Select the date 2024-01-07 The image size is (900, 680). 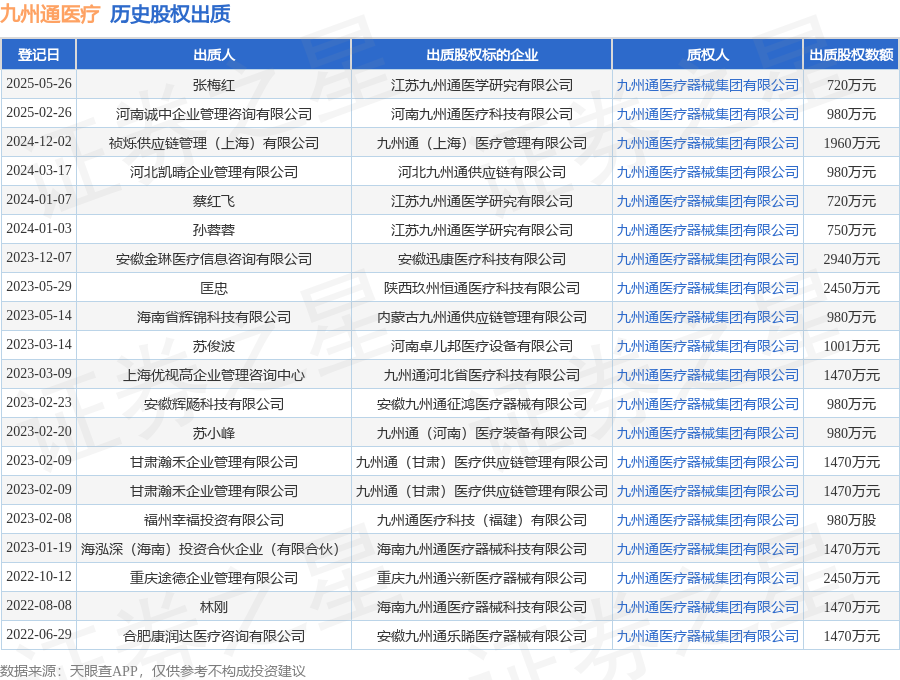click(38, 200)
